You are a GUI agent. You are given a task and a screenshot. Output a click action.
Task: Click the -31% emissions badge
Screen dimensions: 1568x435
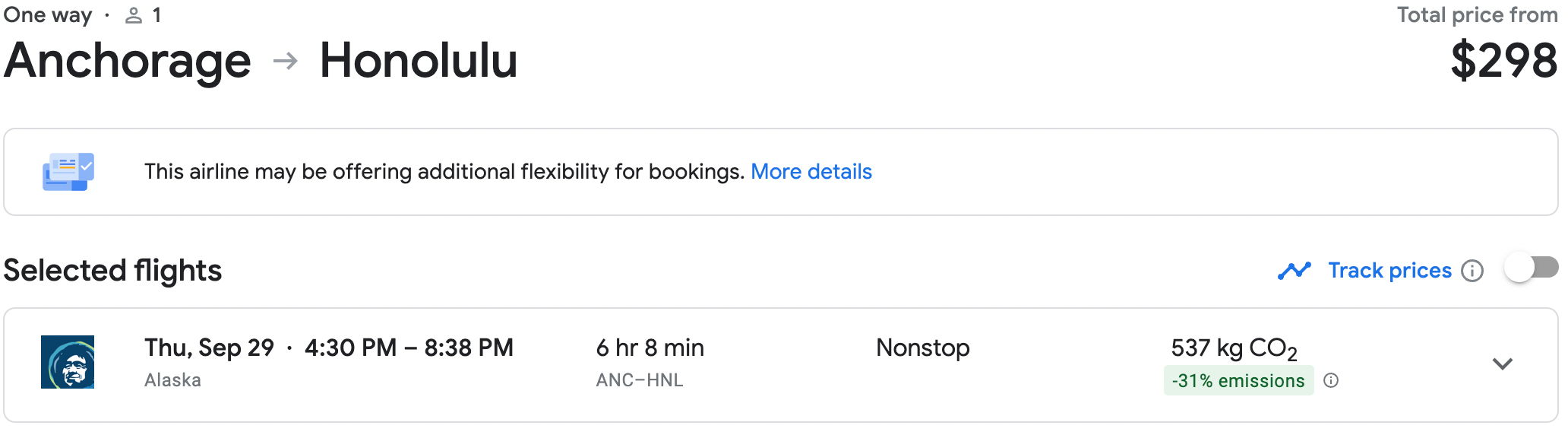[x=1238, y=380]
